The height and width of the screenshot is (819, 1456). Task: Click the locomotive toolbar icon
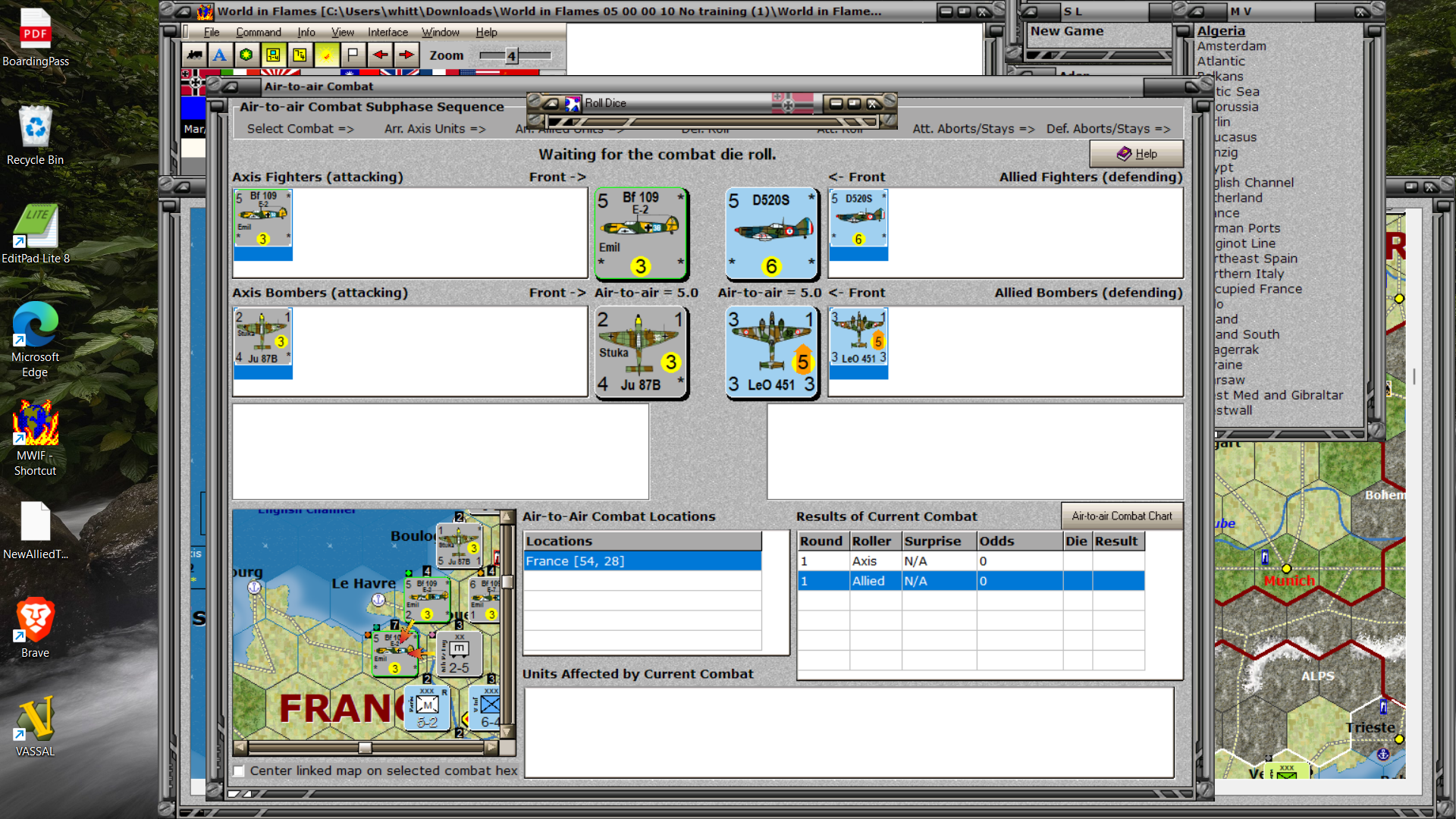(x=195, y=55)
